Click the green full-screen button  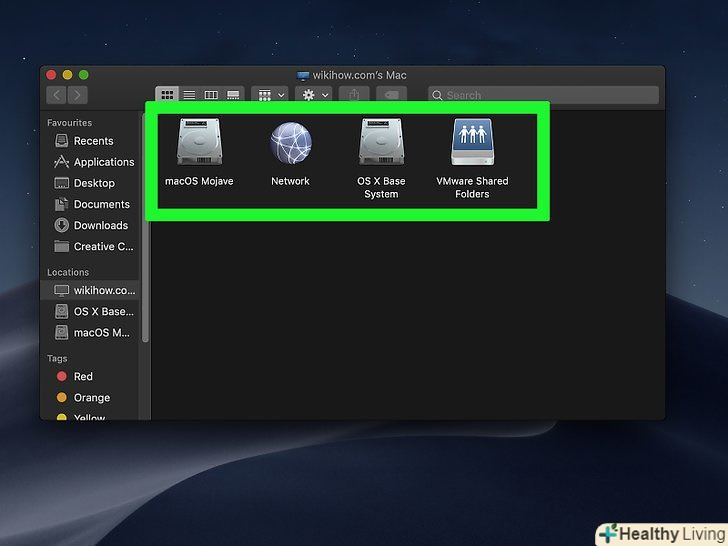(84, 75)
